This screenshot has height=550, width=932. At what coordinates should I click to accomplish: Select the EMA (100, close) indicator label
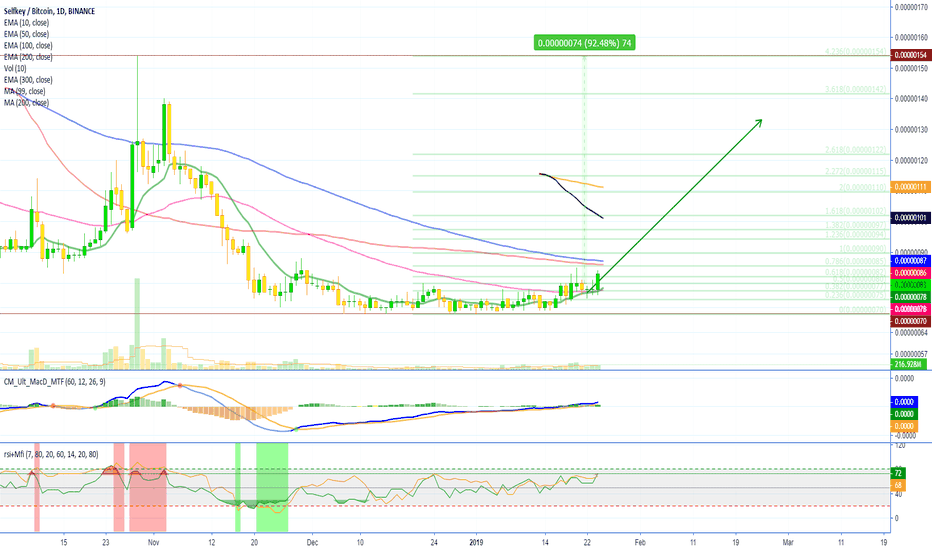(28, 45)
